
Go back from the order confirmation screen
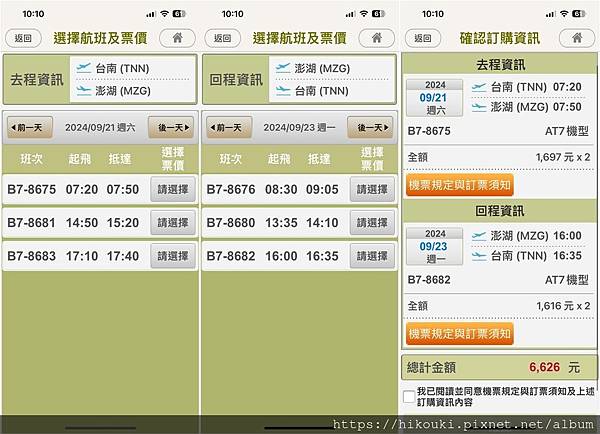tap(422, 38)
